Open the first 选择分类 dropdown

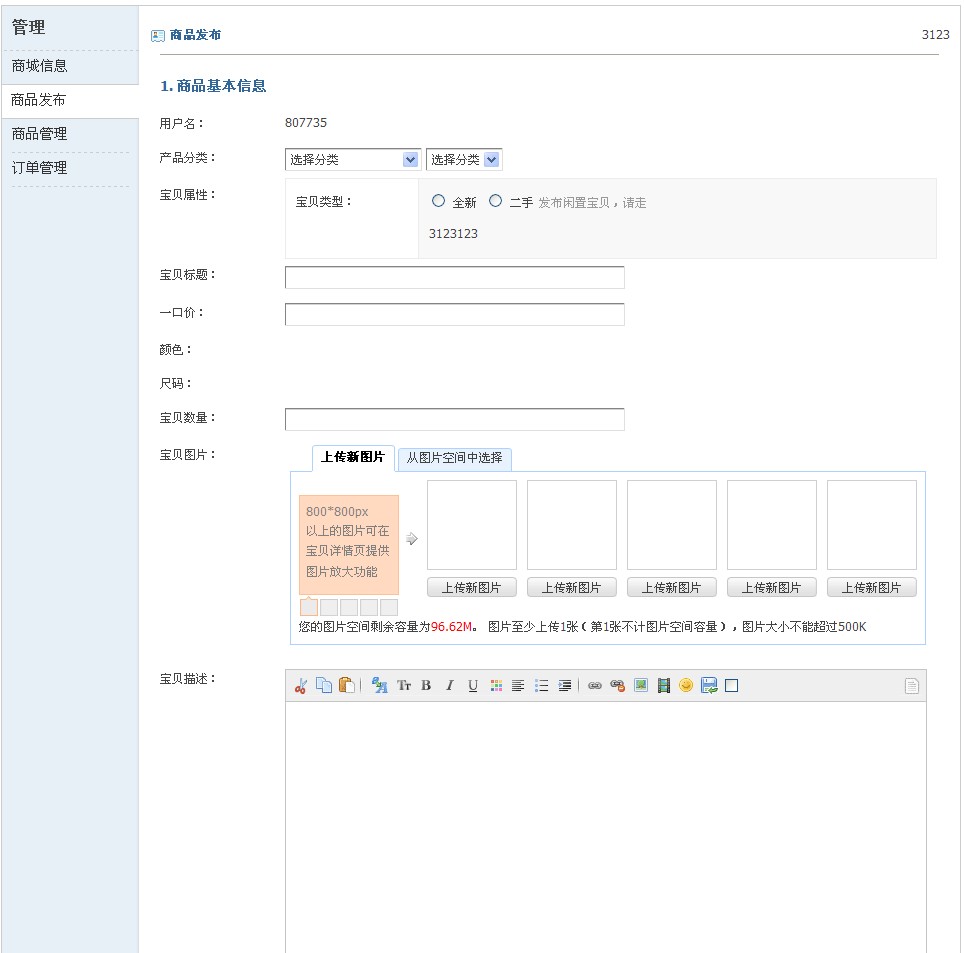pos(352,159)
